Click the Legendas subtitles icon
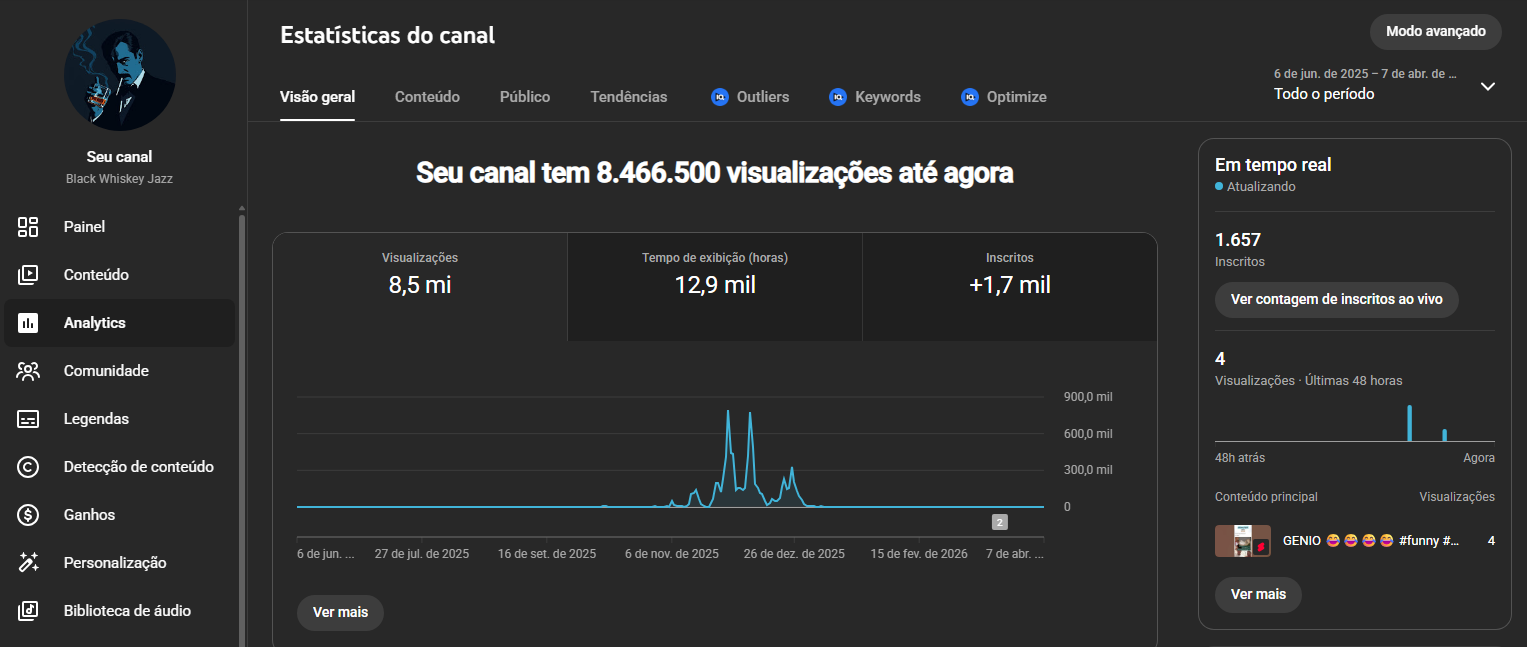The image size is (1527, 647). tap(28, 419)
